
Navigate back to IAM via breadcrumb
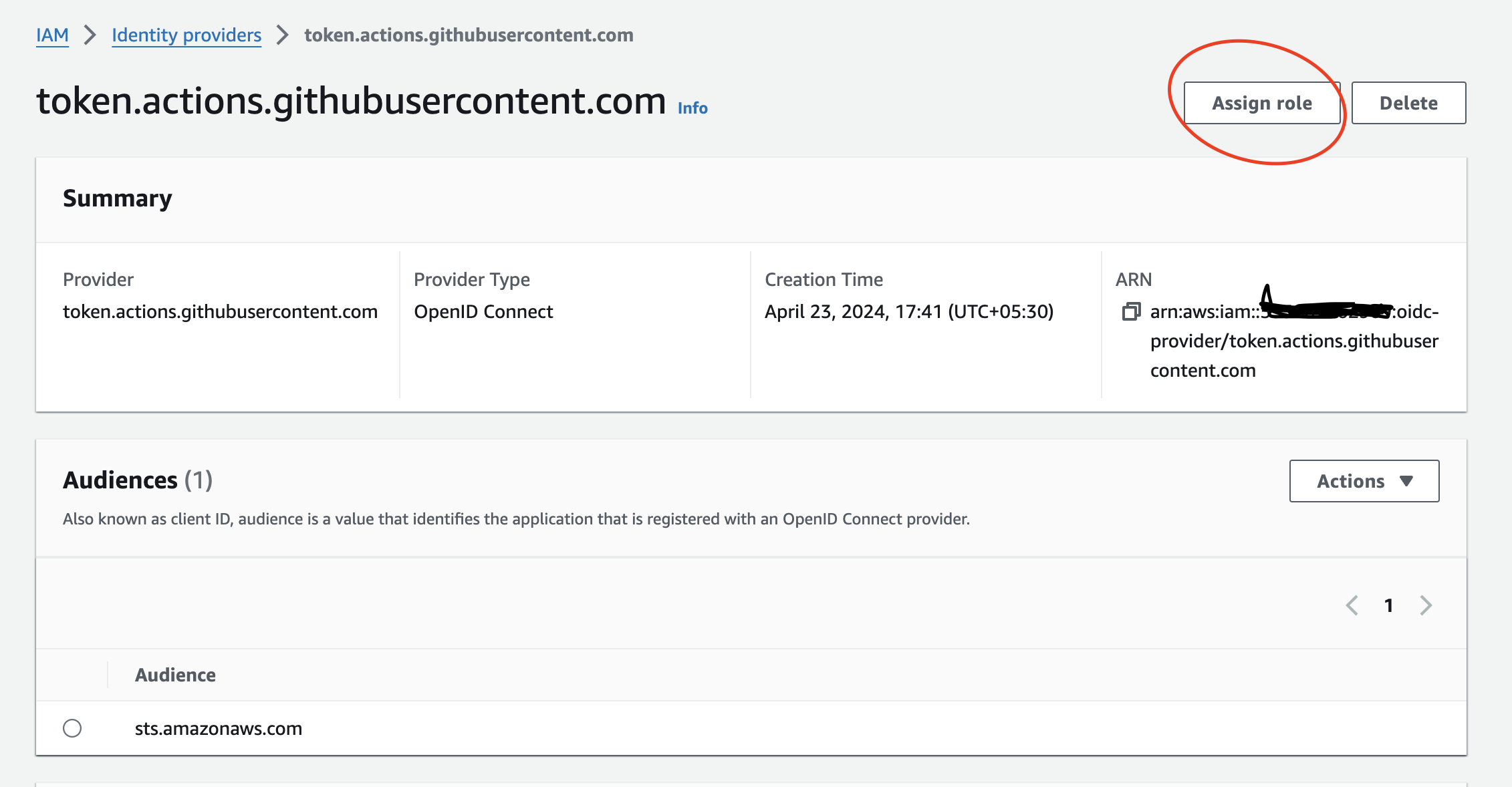[x=52, y=35]
